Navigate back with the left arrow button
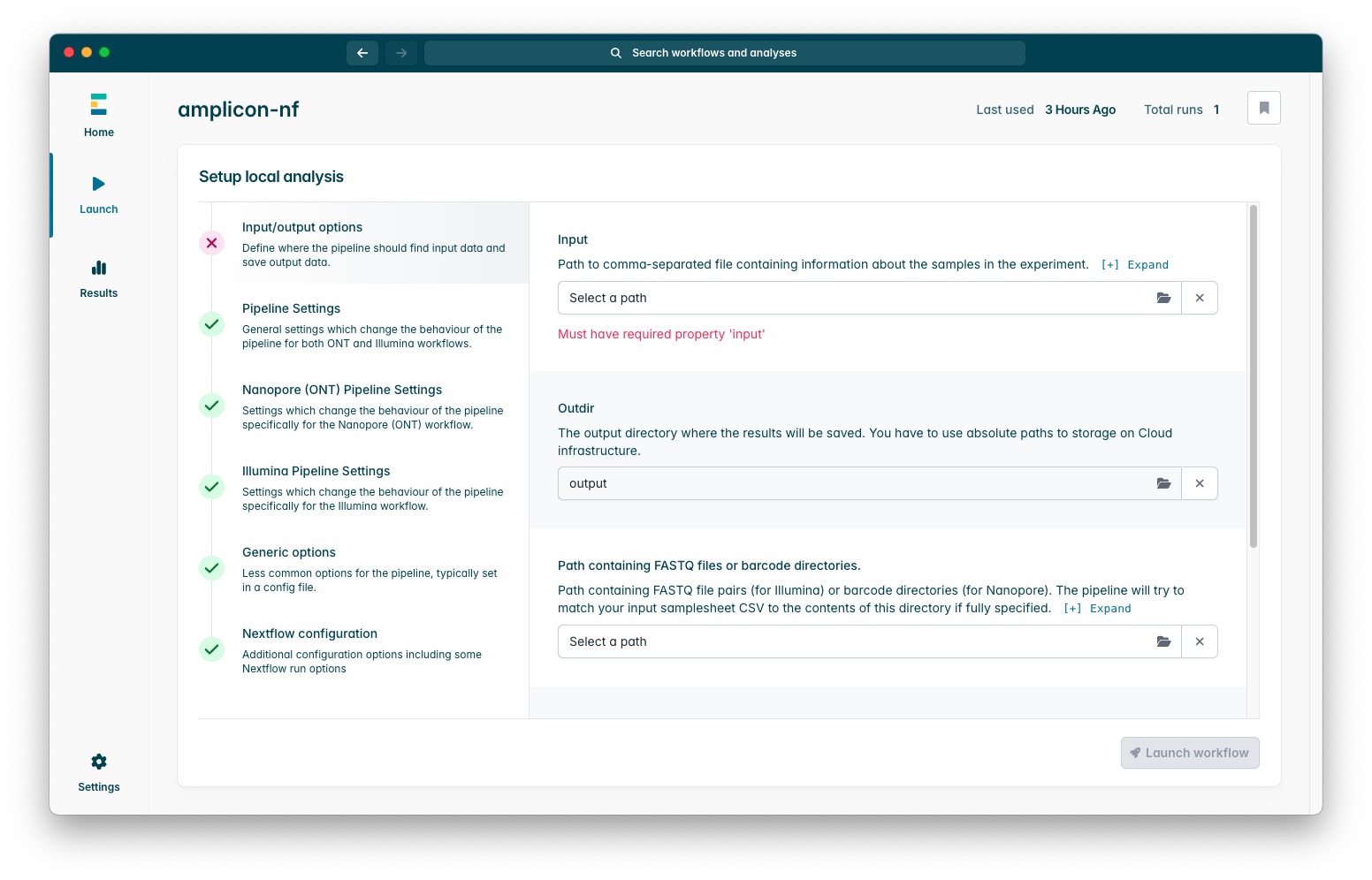This screenshot has height=880, width=1372. (x=362, y=53)
